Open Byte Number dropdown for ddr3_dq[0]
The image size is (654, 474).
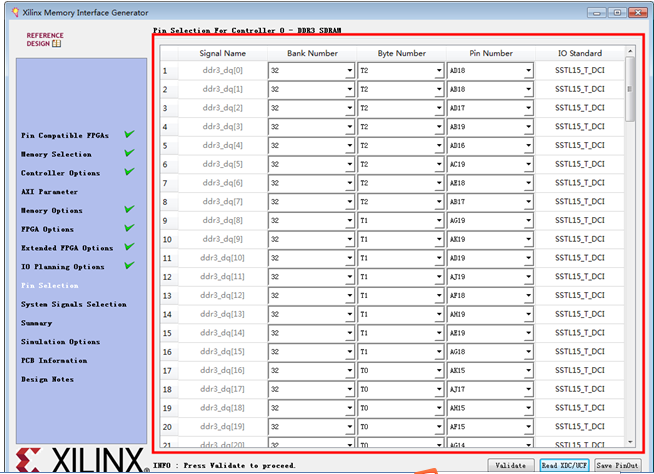click(400, 71)
